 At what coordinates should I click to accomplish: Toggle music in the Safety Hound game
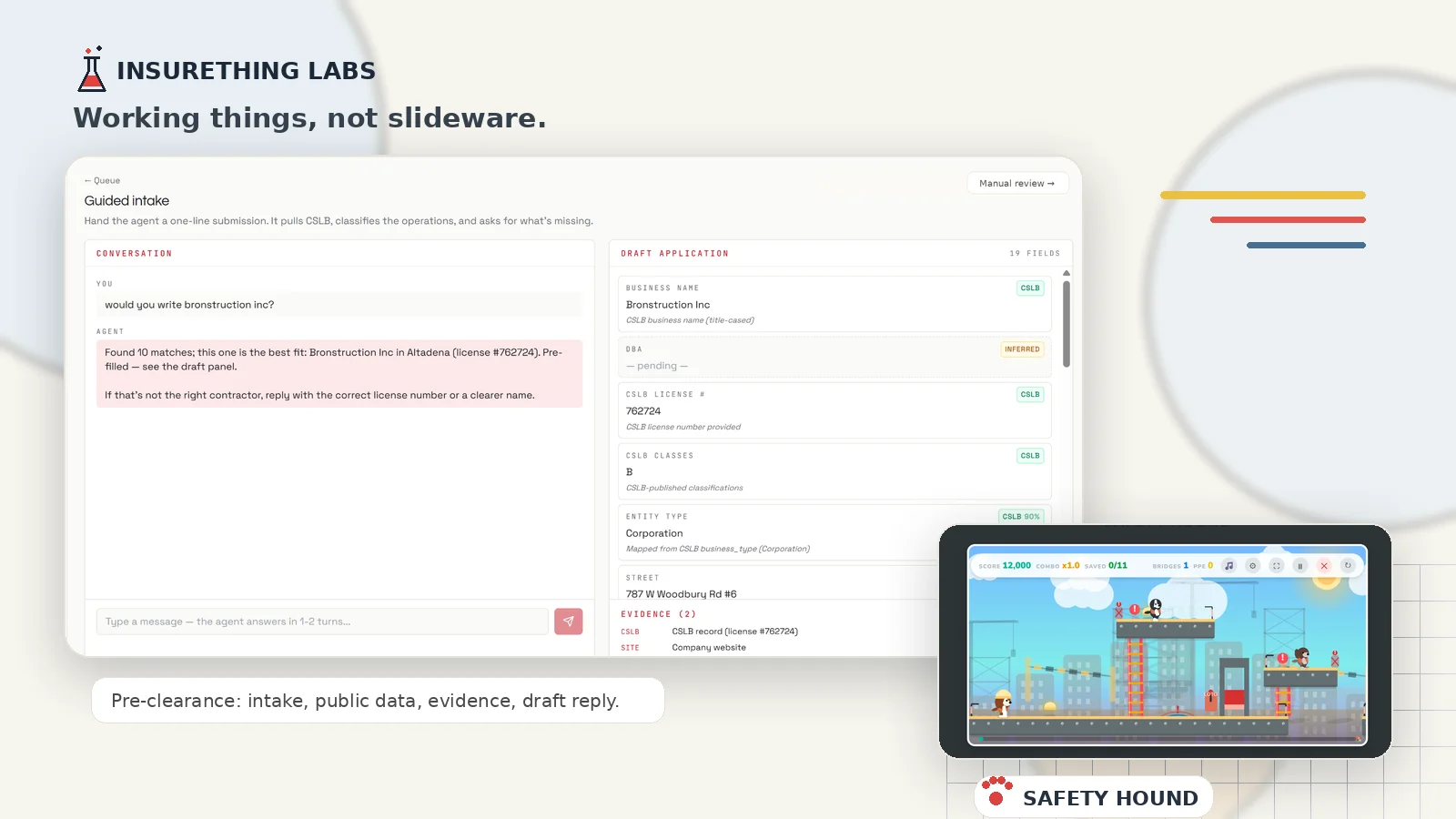click(1228, 565)
